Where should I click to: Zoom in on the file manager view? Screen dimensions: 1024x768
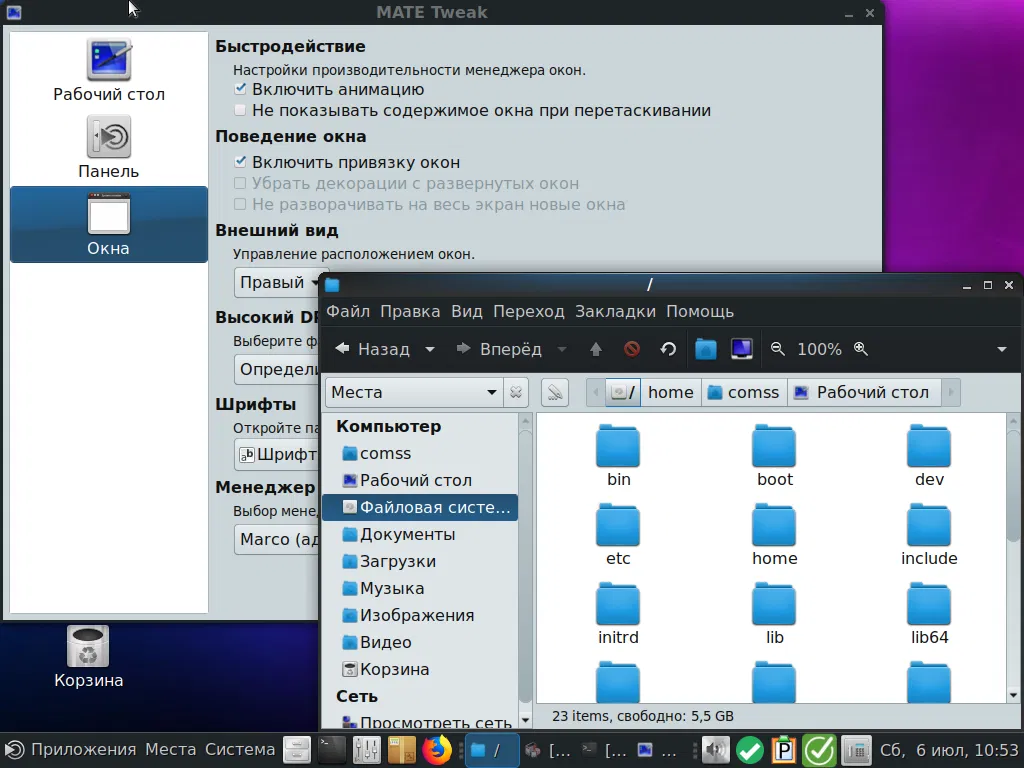(861, 349)
